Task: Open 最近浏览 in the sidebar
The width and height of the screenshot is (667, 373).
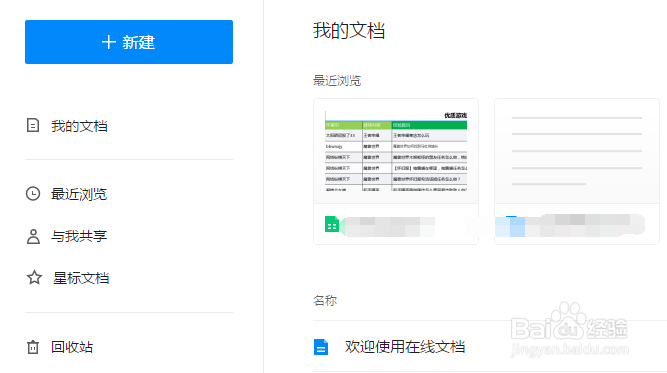Action: pos(79,194)
